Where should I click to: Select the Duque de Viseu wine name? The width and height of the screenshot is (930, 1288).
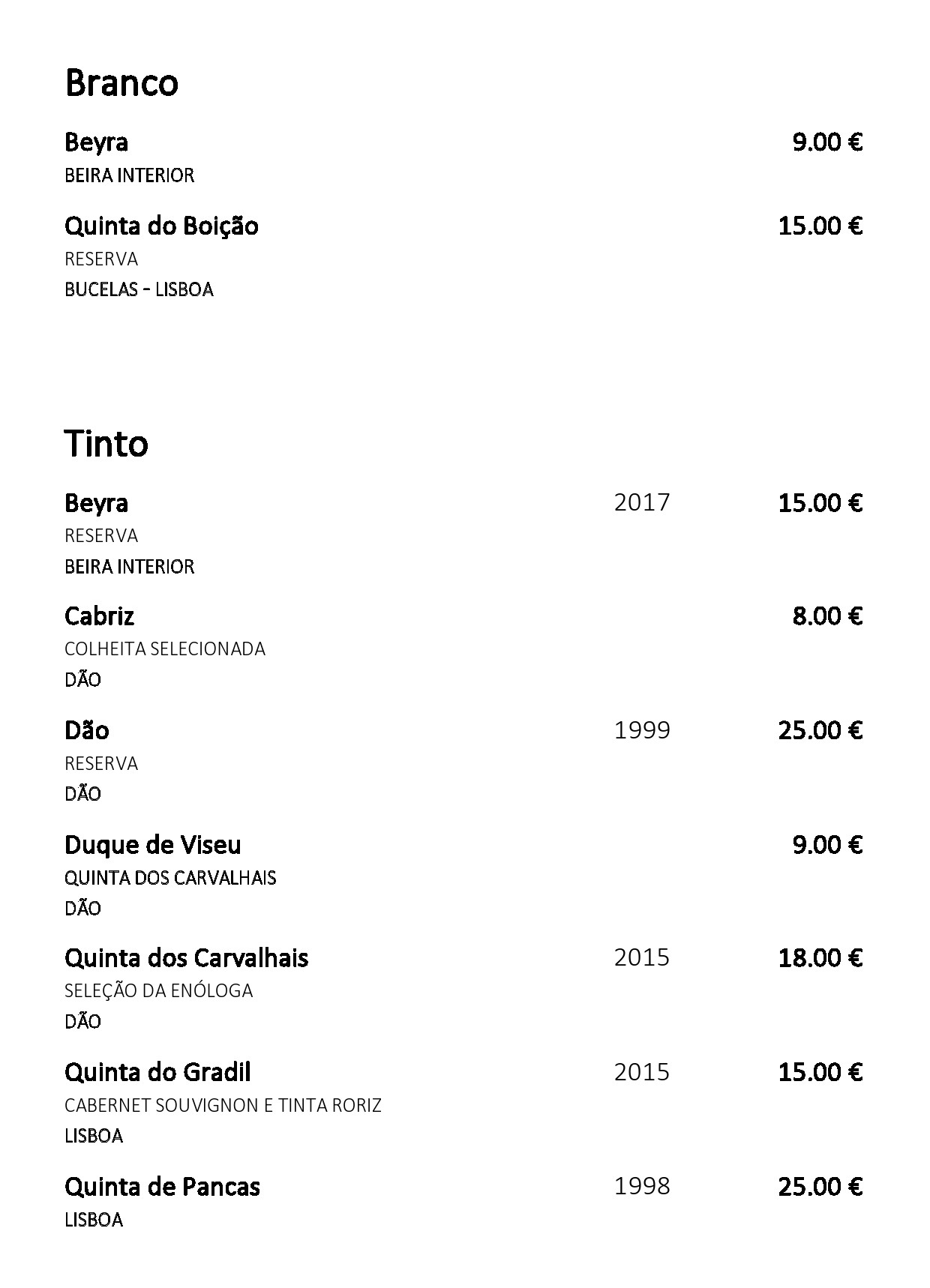(153, 845)
